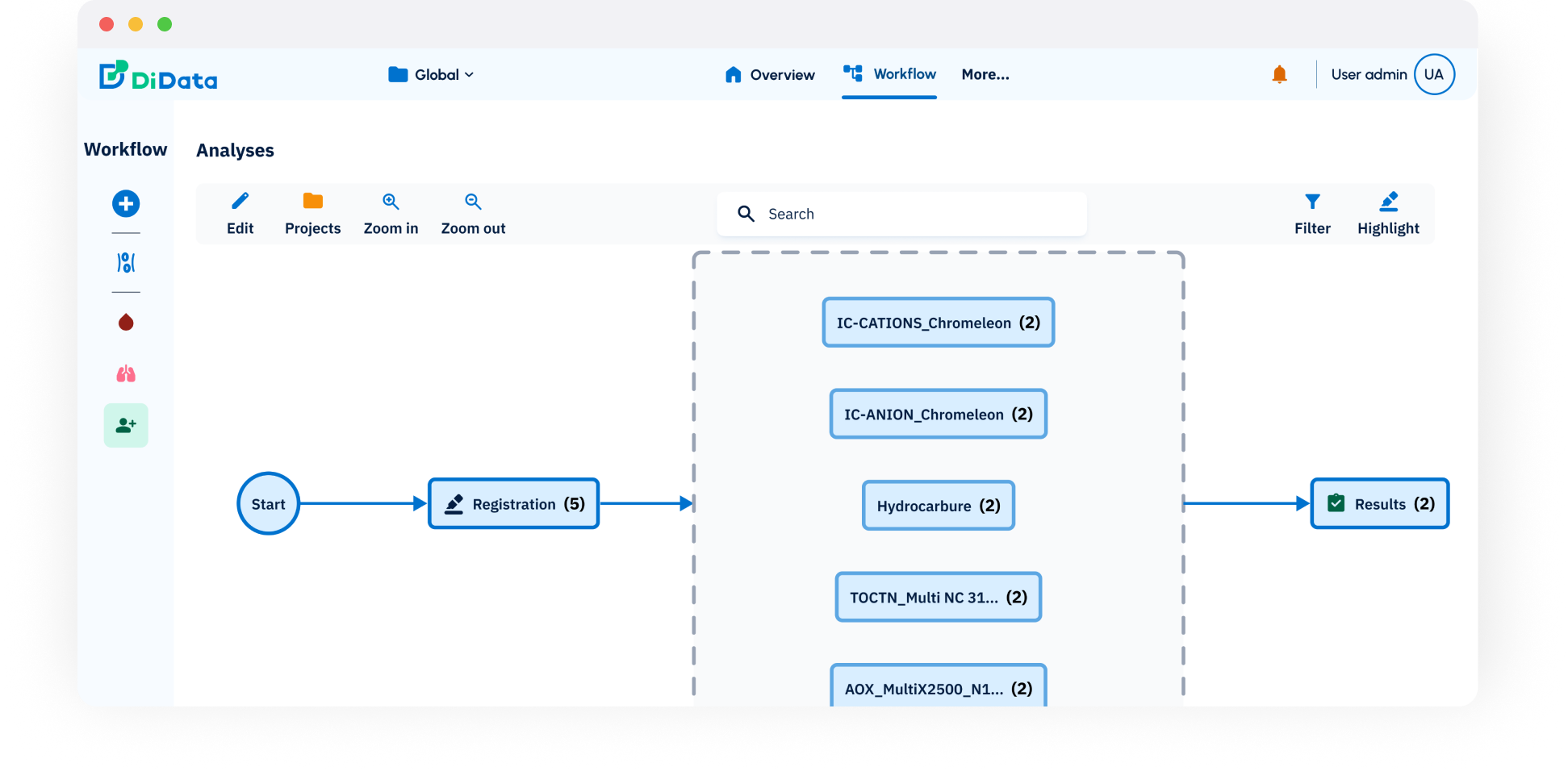
Task: Open the More... menu
Action: coord(985,75)
